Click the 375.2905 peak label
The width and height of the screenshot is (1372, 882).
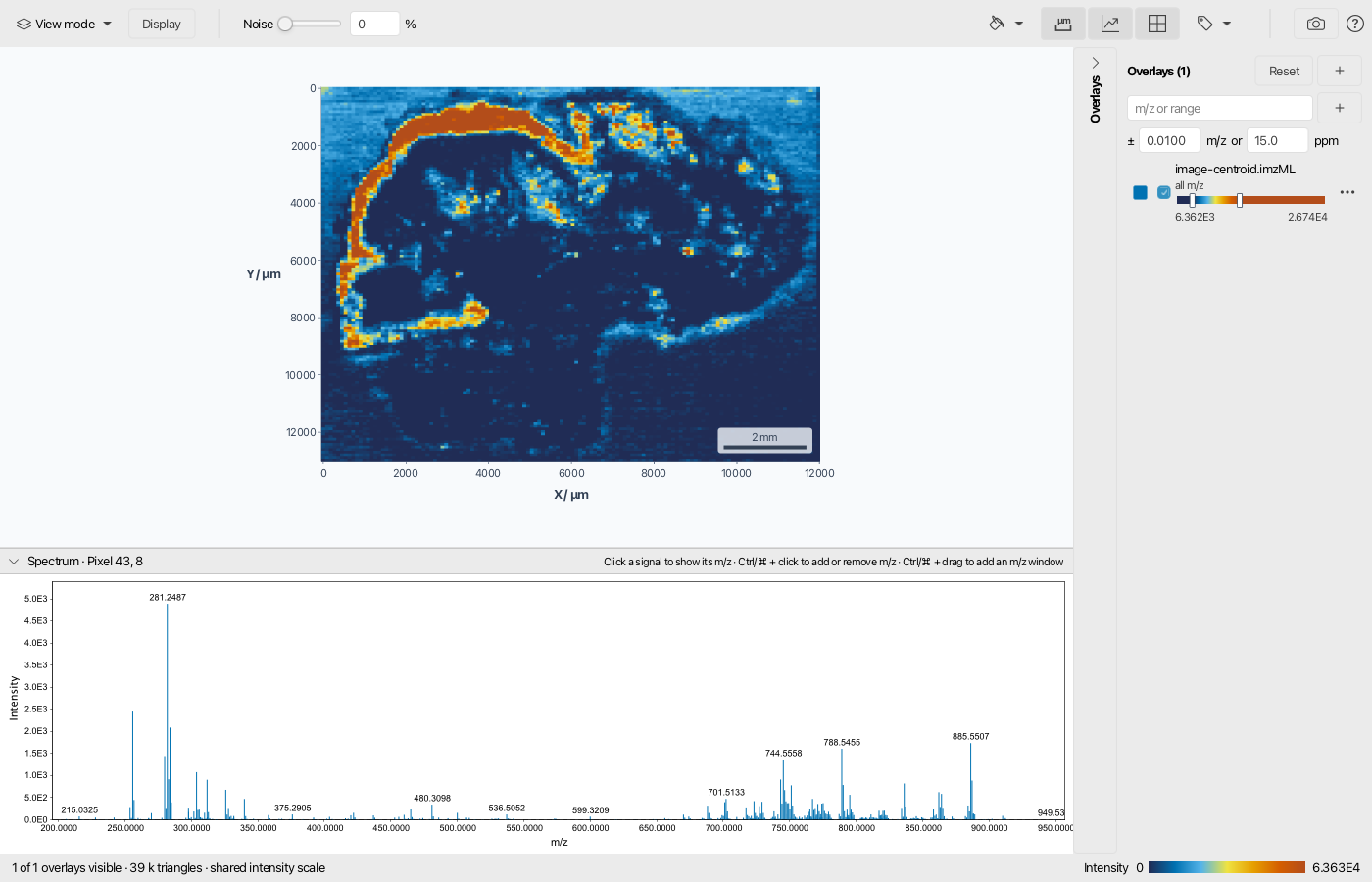tap(293, 808)
